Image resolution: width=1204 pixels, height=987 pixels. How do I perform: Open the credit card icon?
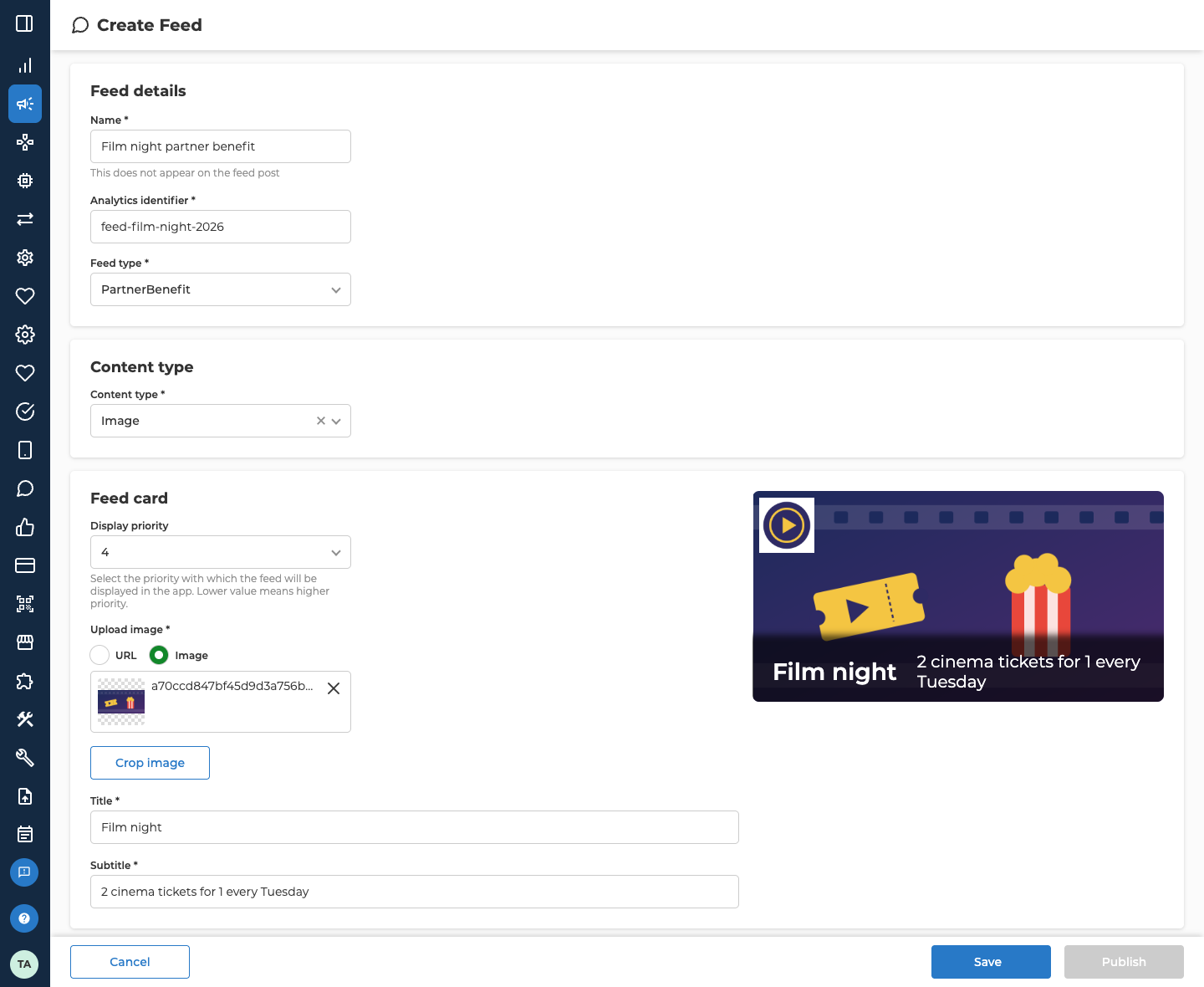pos(25,565)
